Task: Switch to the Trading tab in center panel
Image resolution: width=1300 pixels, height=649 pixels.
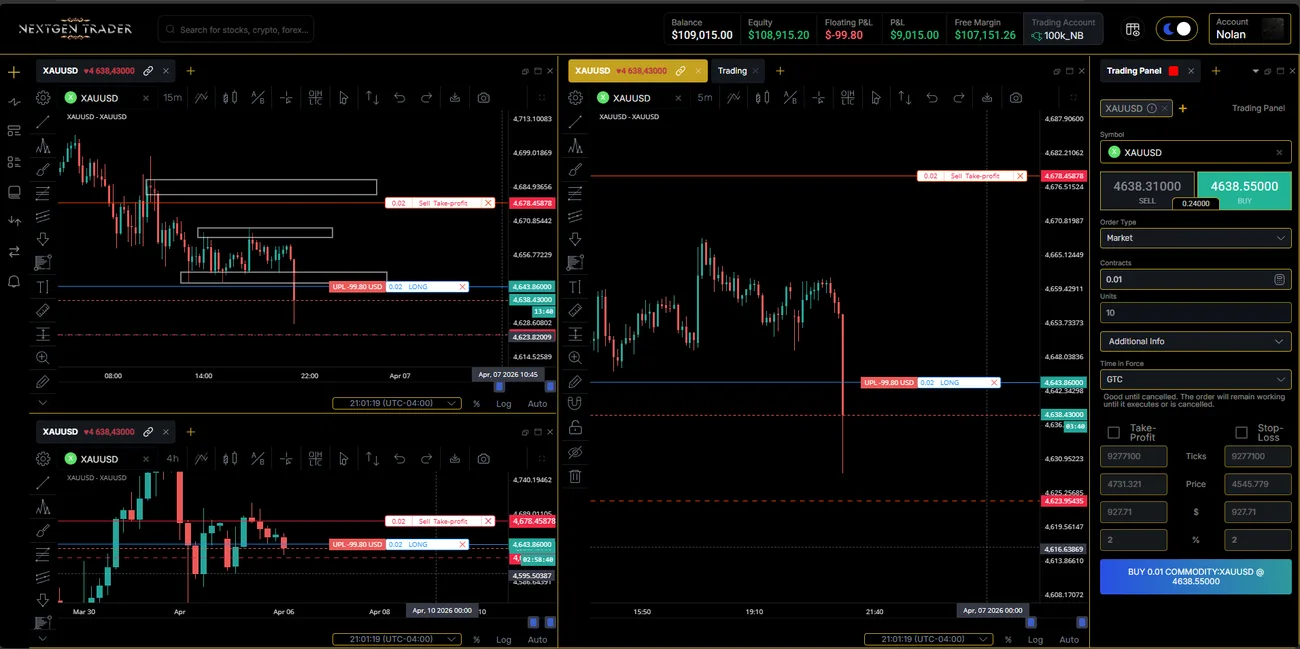Action: (732, 71)
